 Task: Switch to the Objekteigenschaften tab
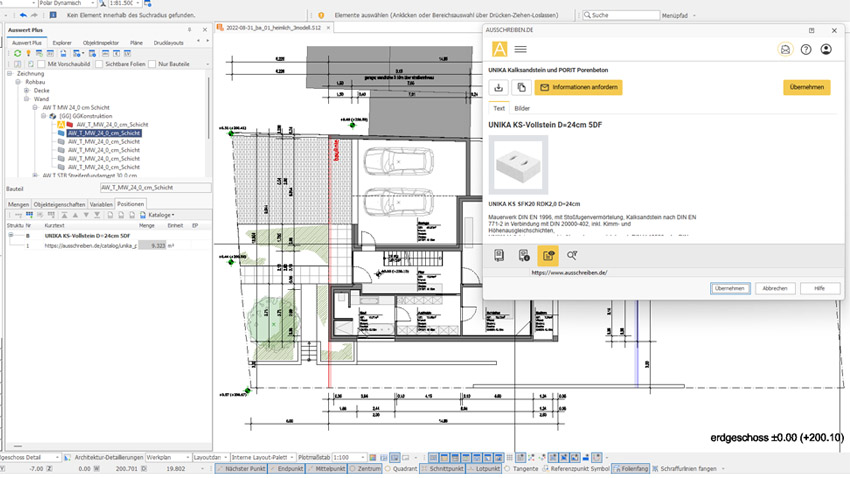click(x=60, y=204)
